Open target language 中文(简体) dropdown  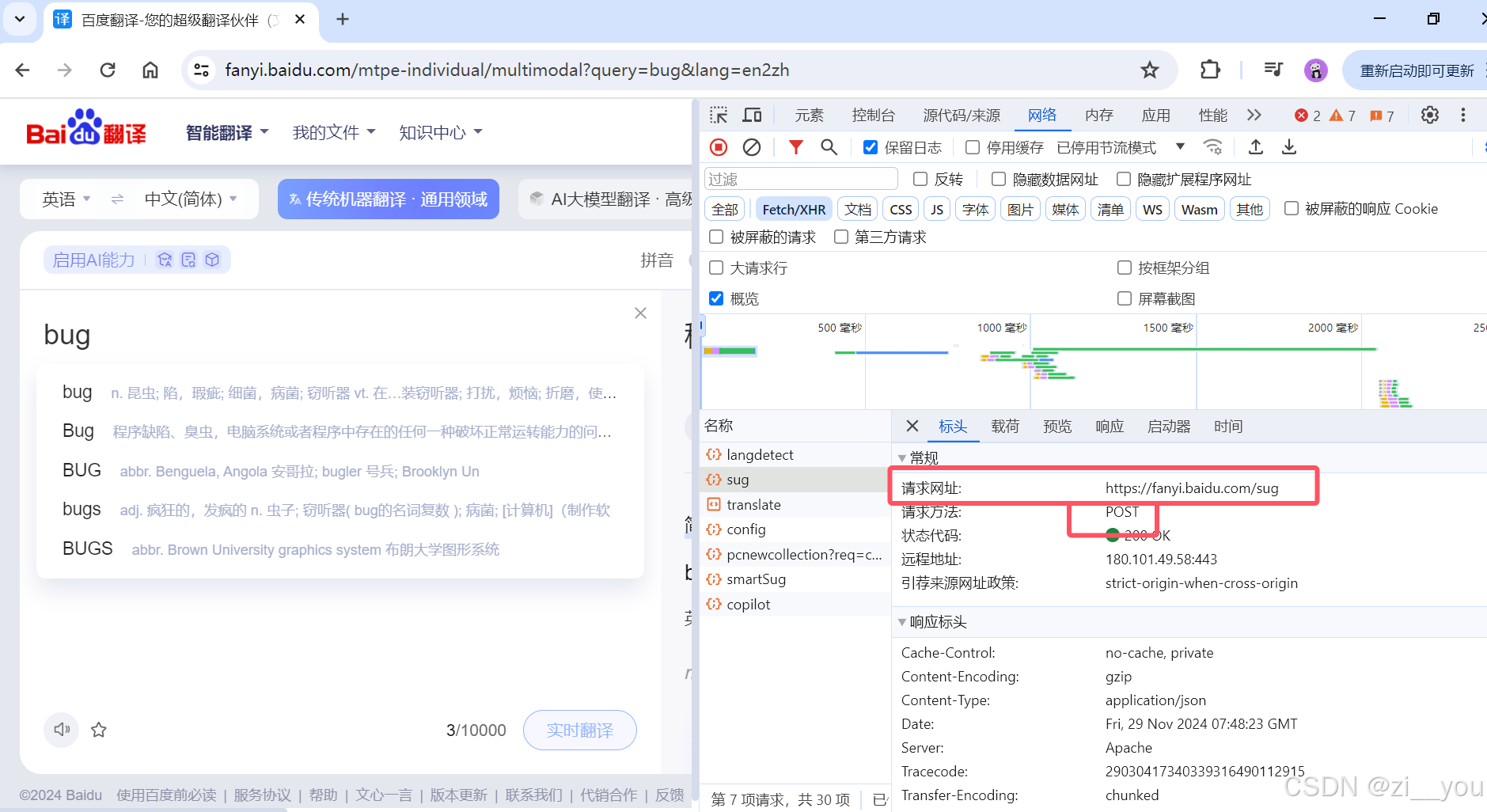(x=191, y=199)
